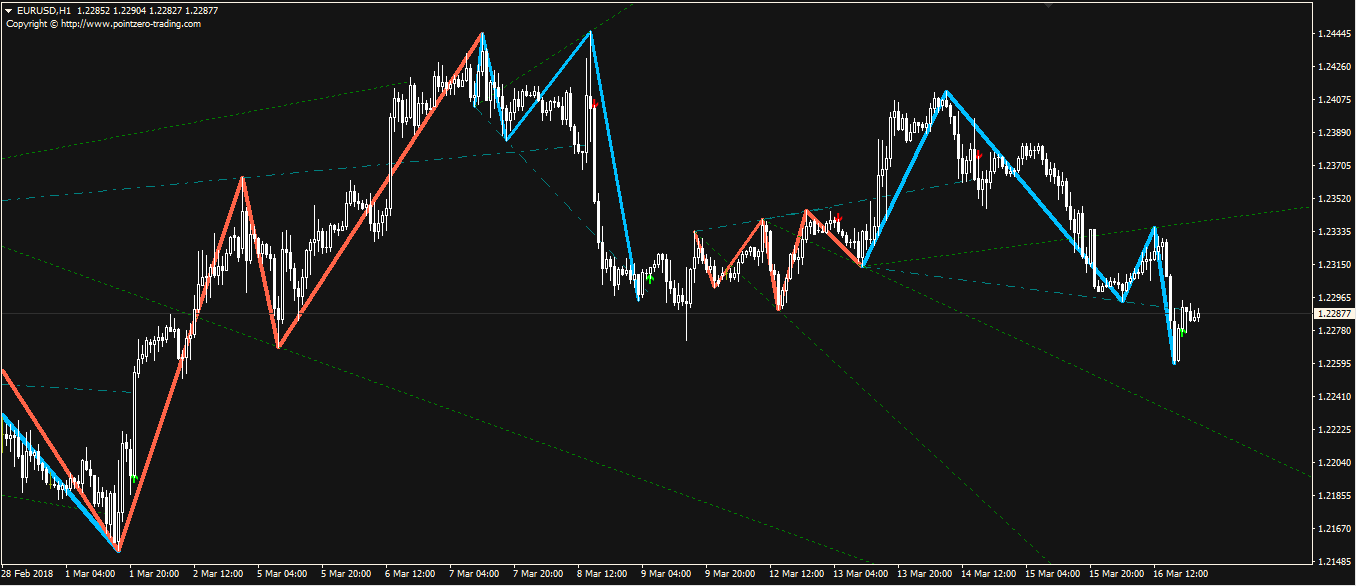Select the current price label 1.22877
The height and width of the screenshot is (587, 1360).
[x=1334, y=314]
